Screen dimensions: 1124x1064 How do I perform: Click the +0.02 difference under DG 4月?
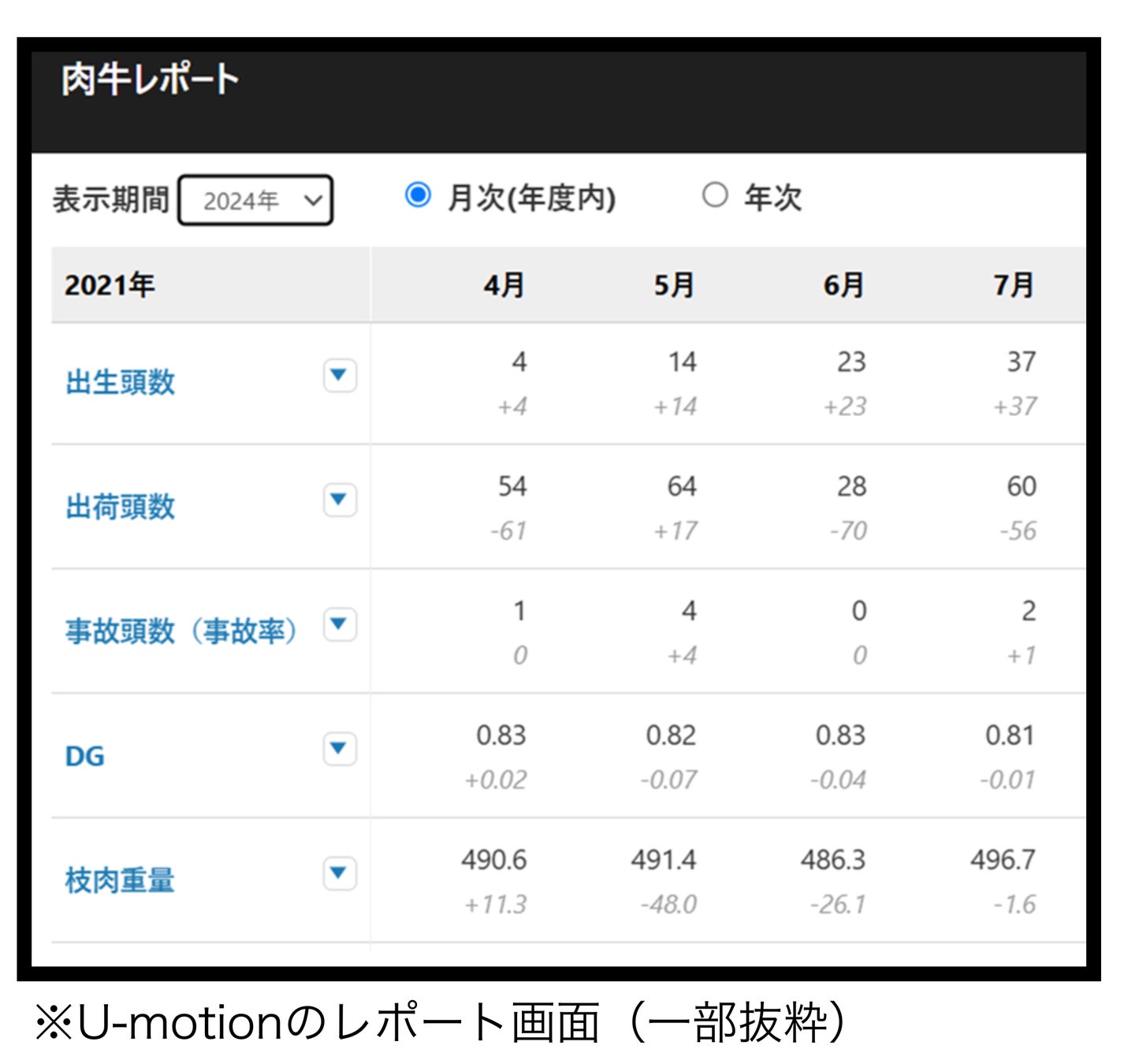pos(495,780)
